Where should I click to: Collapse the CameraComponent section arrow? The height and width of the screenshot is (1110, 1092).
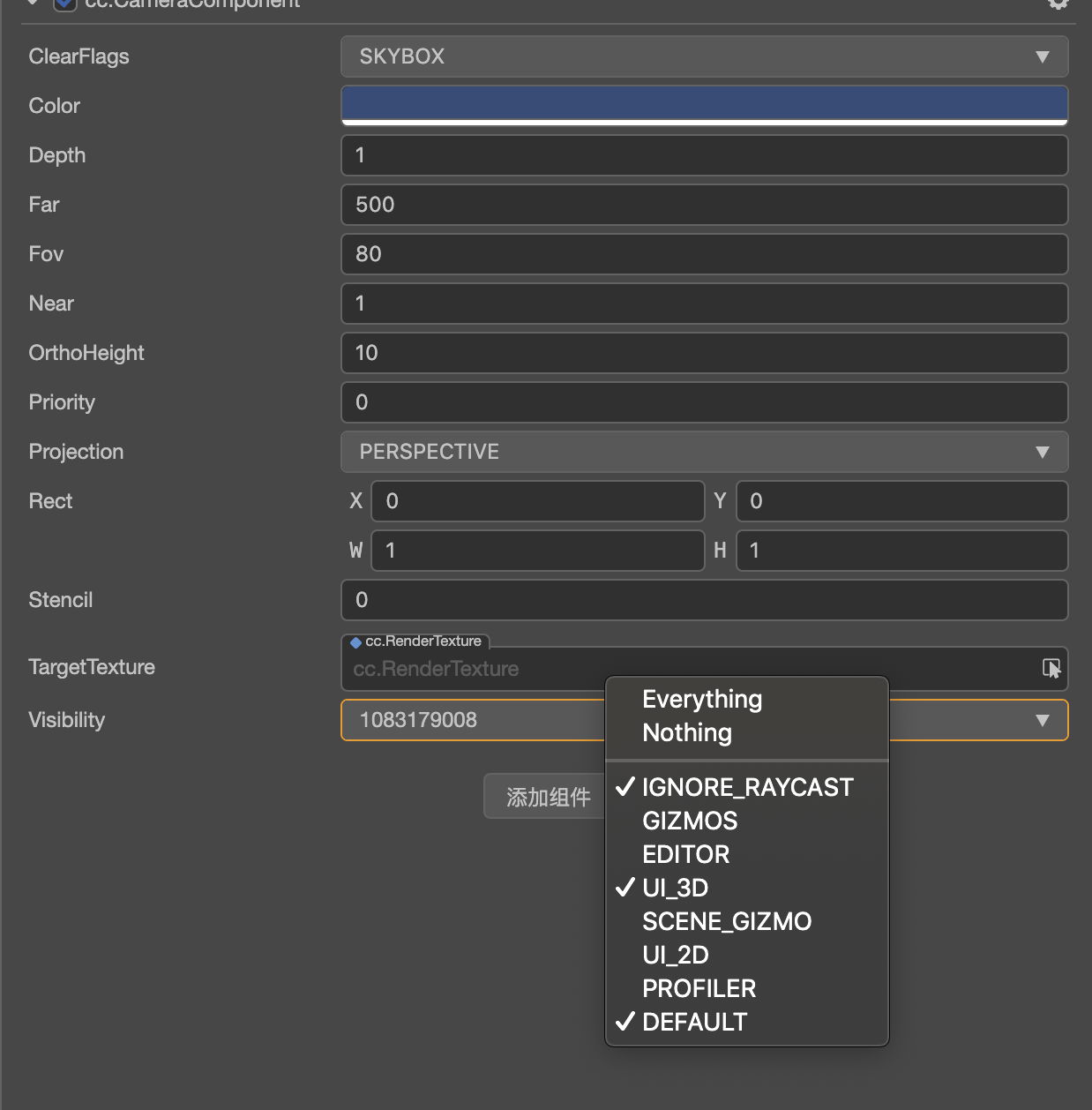click(33, 4)
